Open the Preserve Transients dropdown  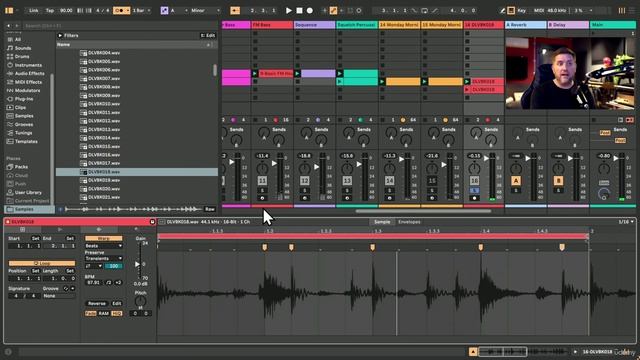103,258
